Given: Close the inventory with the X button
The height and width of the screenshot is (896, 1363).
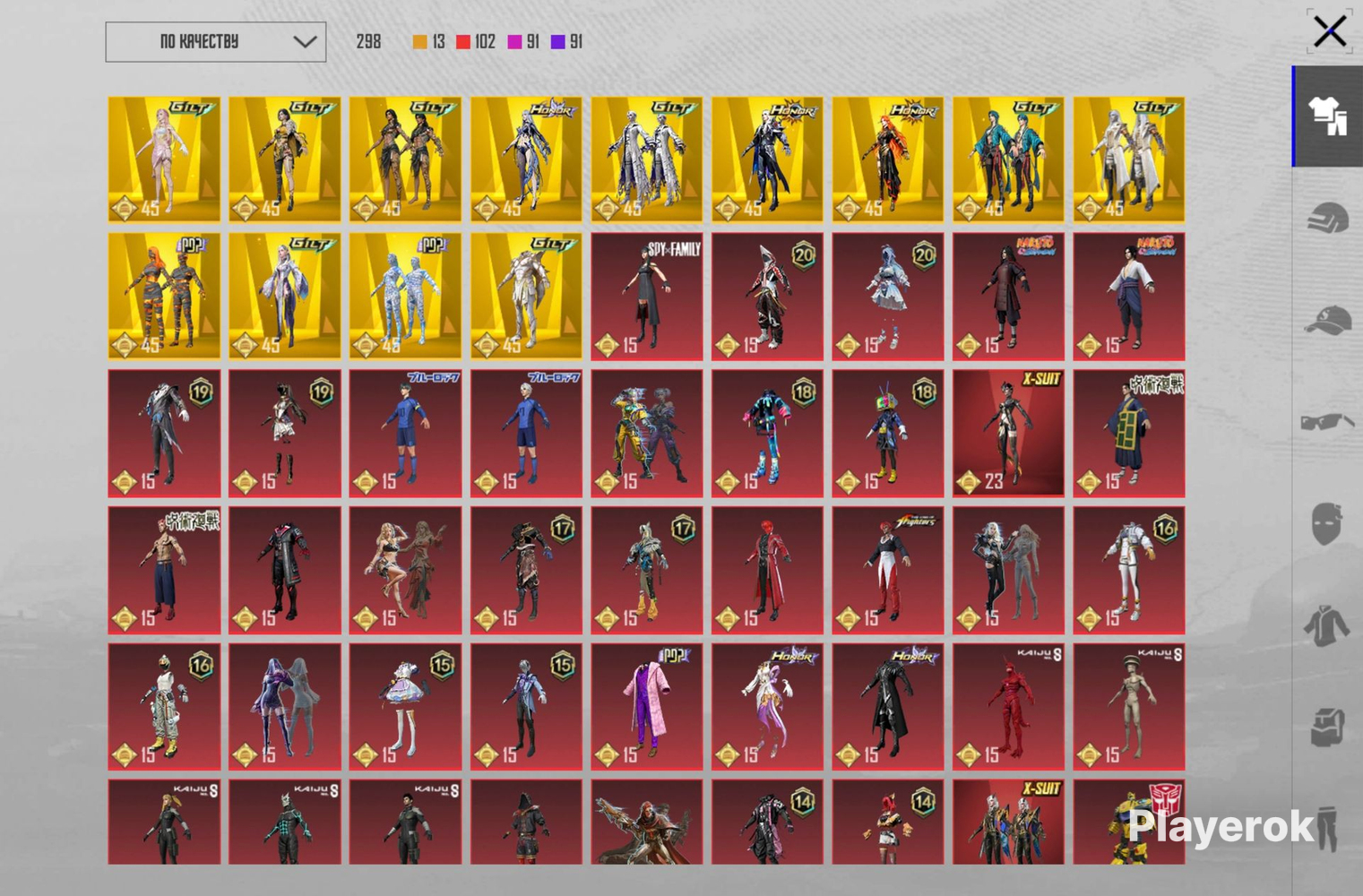Looking at the screenshot, I should click(x=1330, y=31).
